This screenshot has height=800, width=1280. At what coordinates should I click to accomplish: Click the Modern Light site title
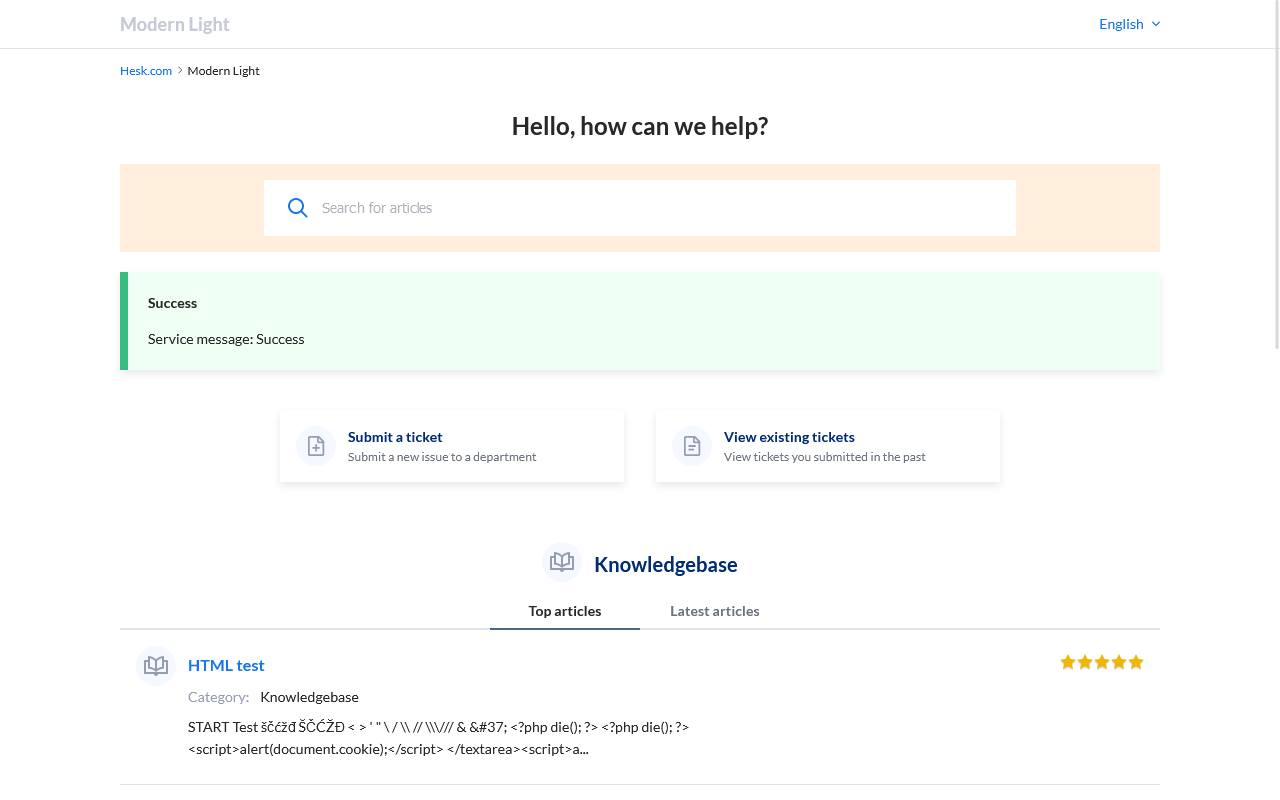pos(175,24)
